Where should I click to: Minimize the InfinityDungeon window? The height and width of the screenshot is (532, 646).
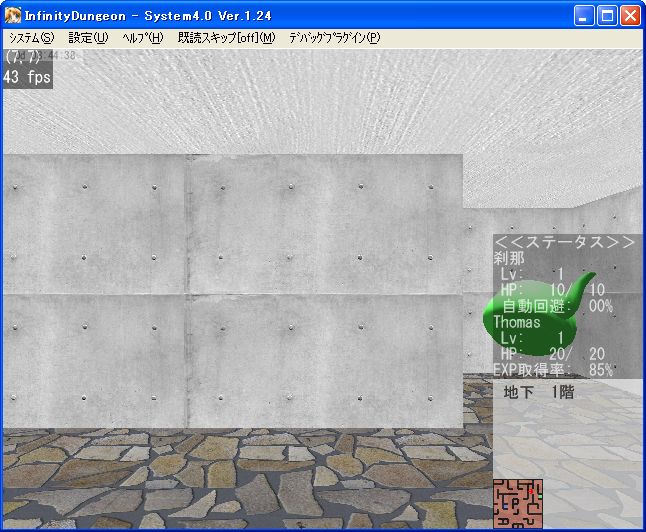click(x=584, y=16)
